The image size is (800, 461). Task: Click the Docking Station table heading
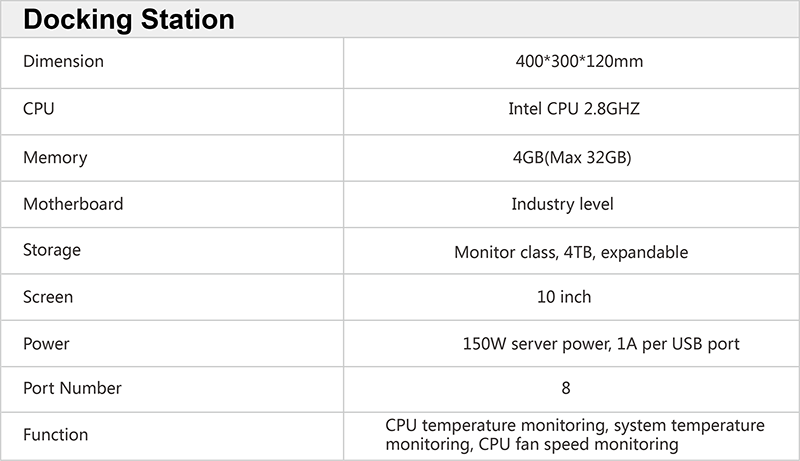(x=129, y=19)
